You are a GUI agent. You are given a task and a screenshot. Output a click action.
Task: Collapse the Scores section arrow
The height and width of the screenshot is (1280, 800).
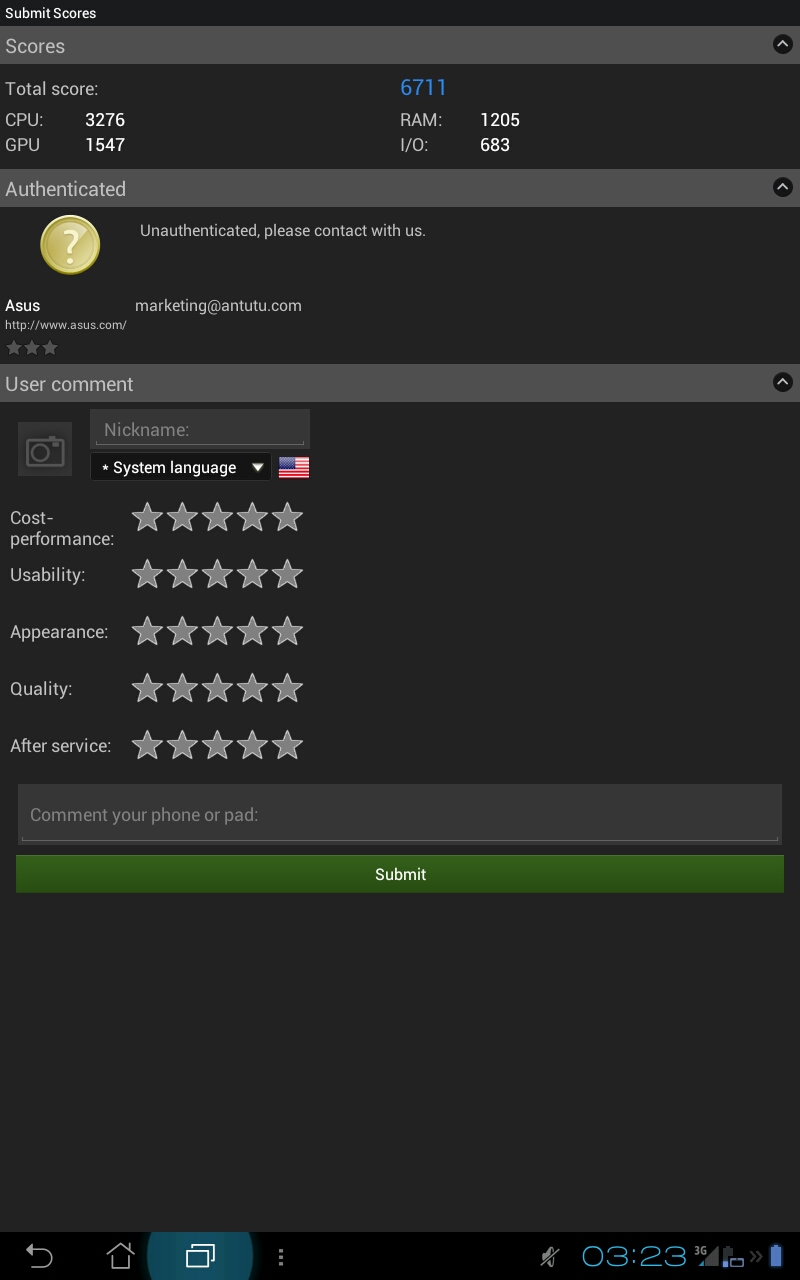[x=783, y=45]
